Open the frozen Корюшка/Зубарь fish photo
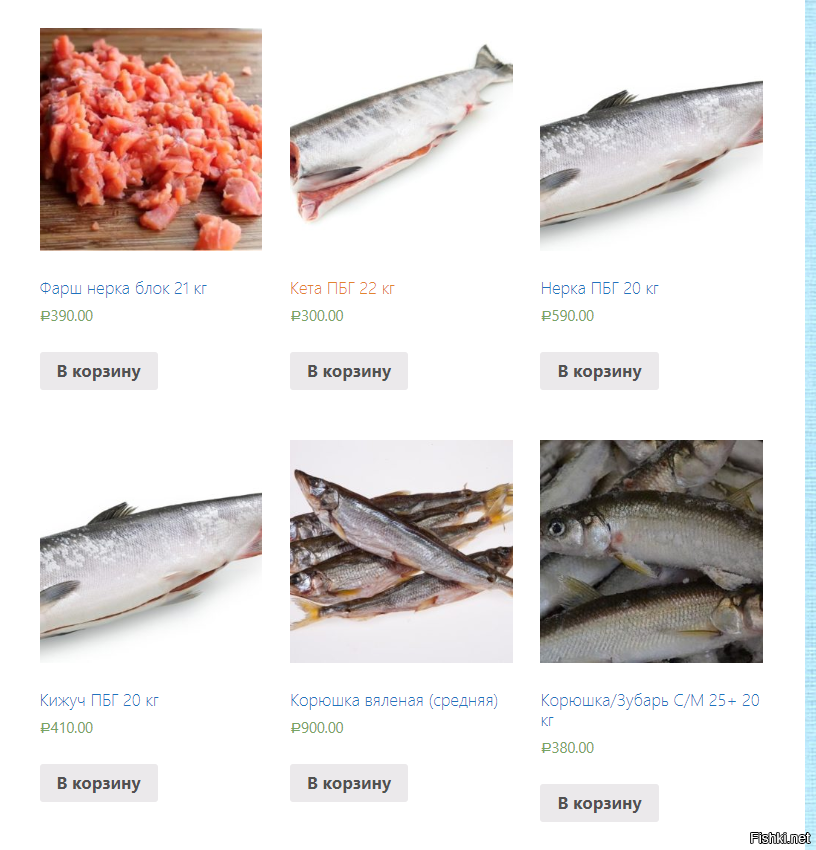816x850 pixels. coord(651,551)
